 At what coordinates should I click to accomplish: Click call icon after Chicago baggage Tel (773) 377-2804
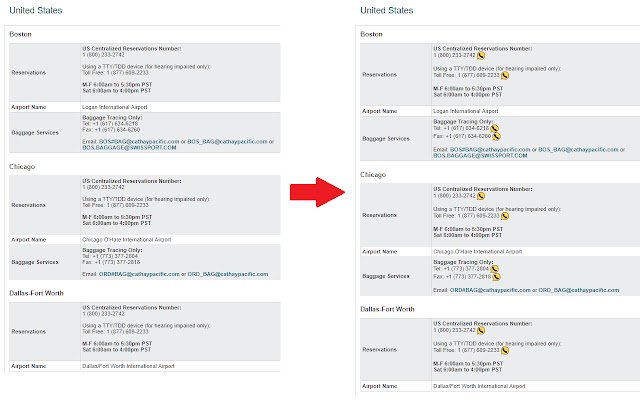(x=494, y=269)
